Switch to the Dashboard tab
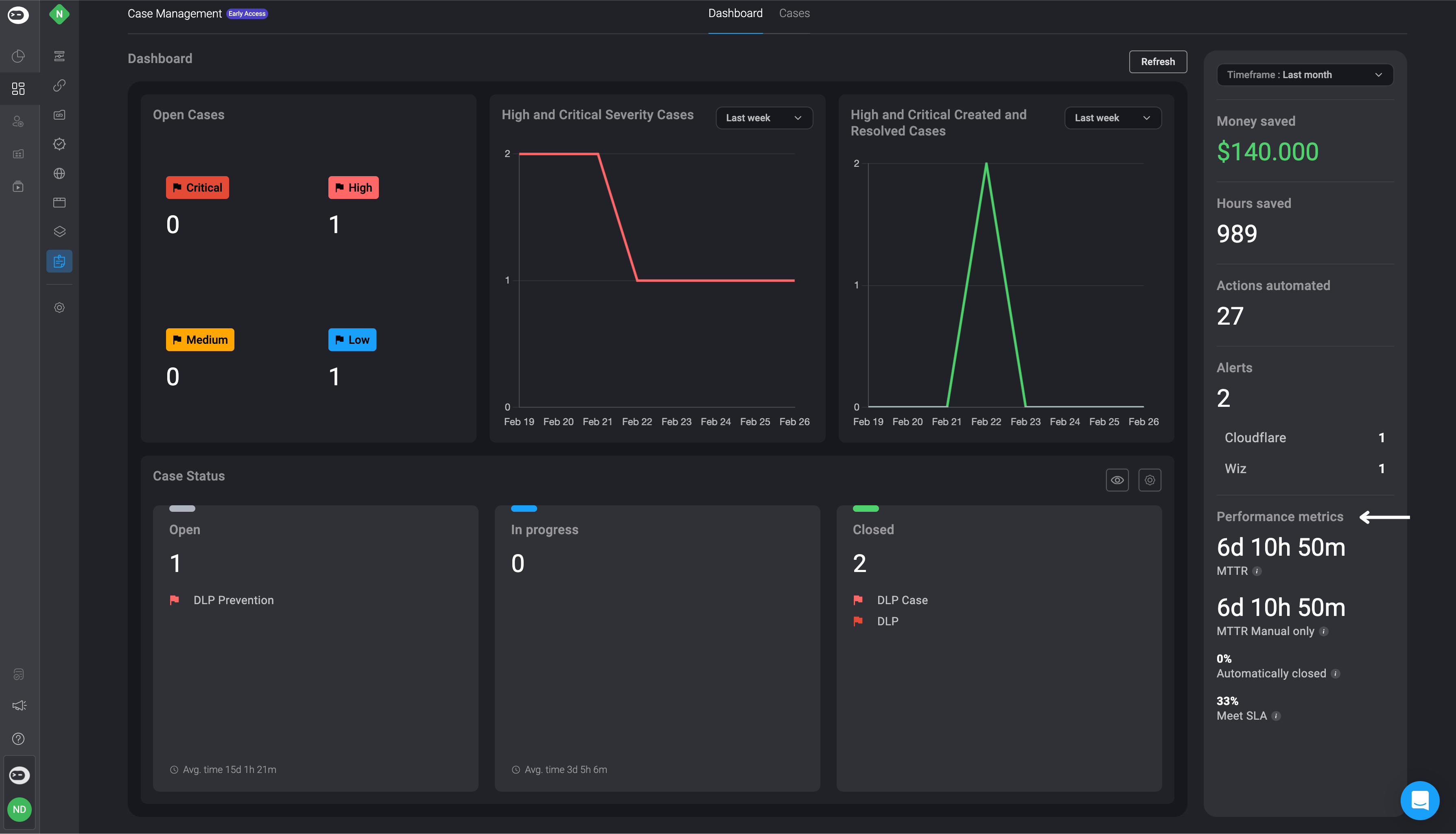 tap(735, 13)
